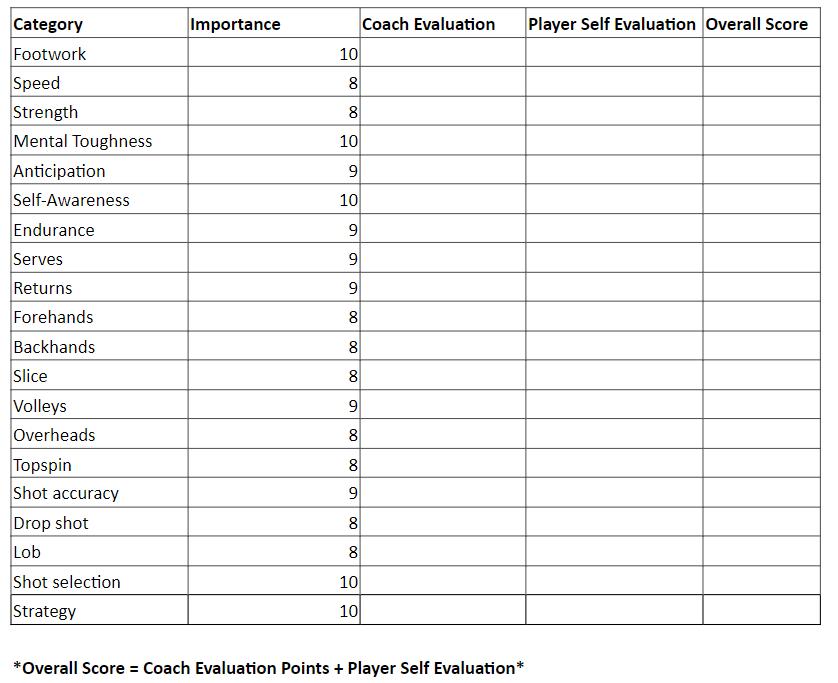Select the Overall Score cell for Strategy
The image size is (838, 683).
click(760, 610)
